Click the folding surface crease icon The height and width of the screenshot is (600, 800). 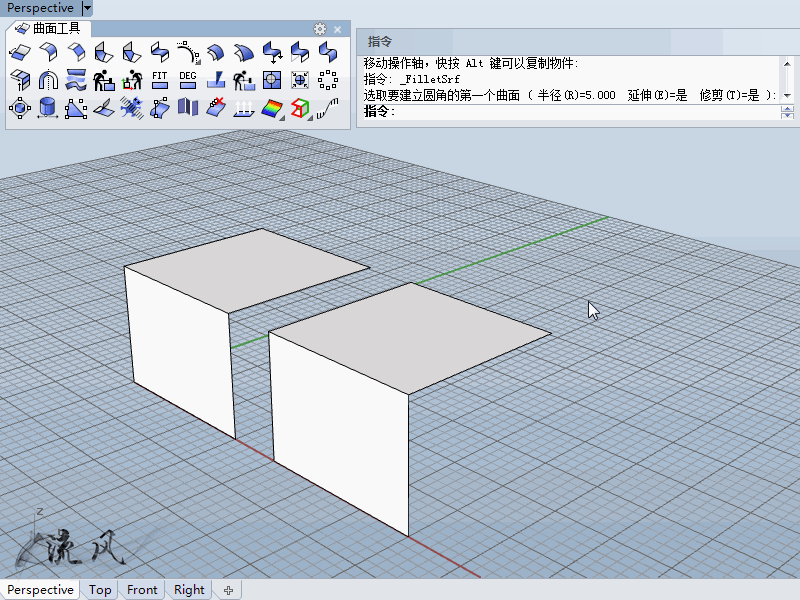[x=104, y=108]
